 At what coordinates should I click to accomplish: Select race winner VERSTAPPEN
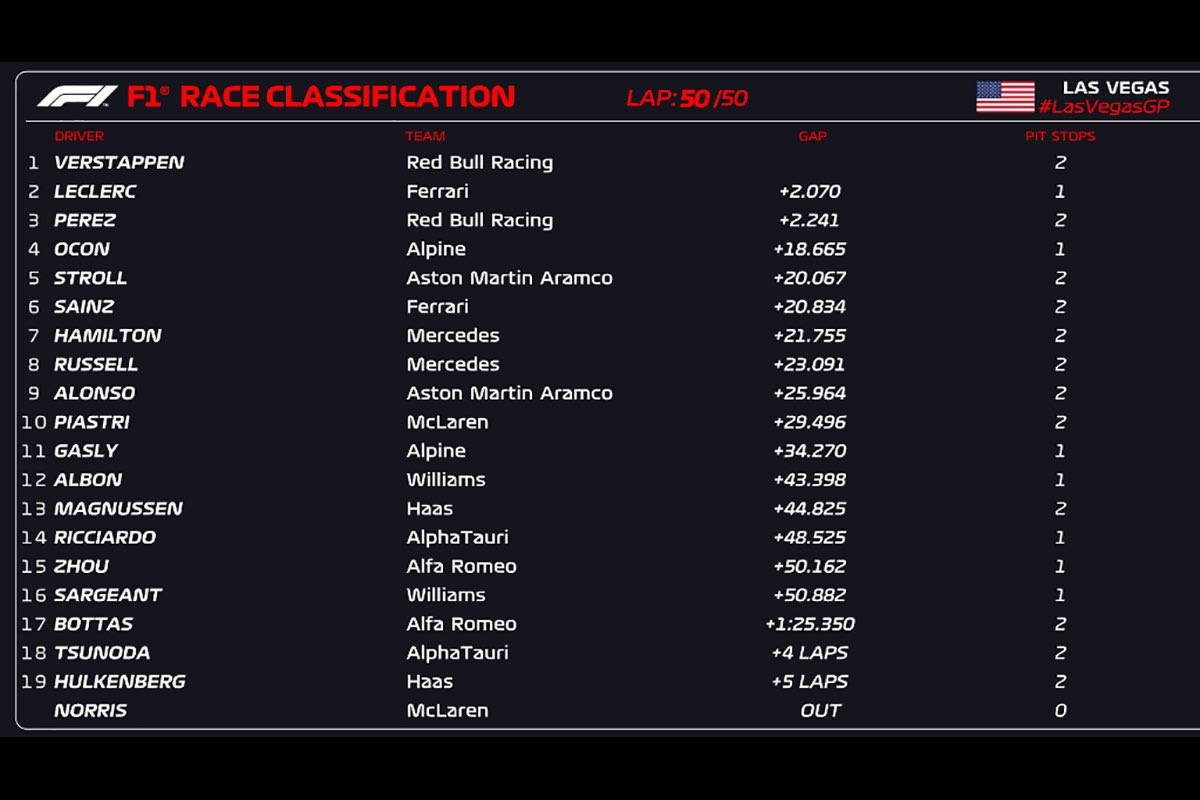[x=119, y=162]
